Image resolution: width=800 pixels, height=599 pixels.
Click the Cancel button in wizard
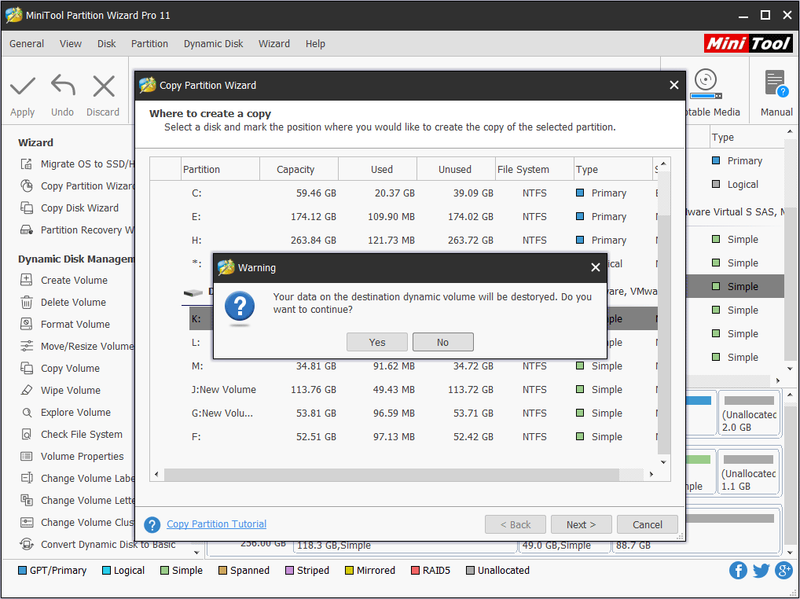coord(647,525)
